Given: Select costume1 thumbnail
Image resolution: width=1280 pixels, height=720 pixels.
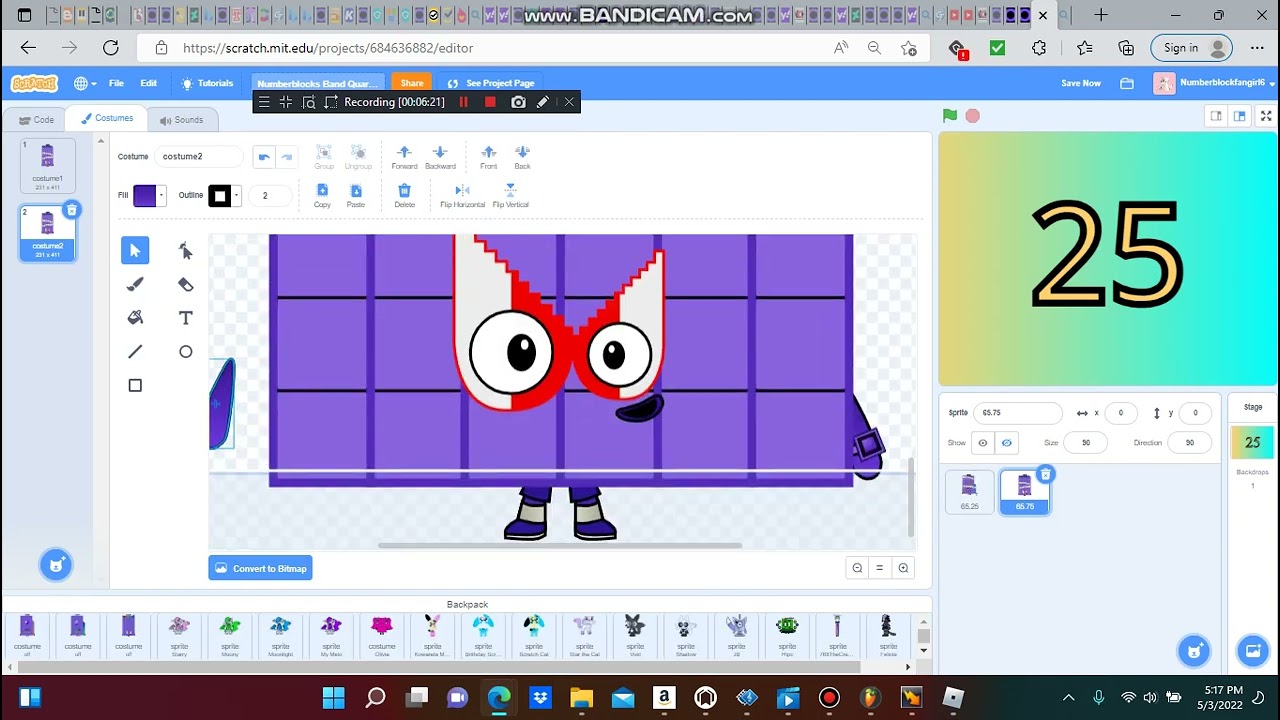Looking at the screenshot, I should tap(47, 165).
